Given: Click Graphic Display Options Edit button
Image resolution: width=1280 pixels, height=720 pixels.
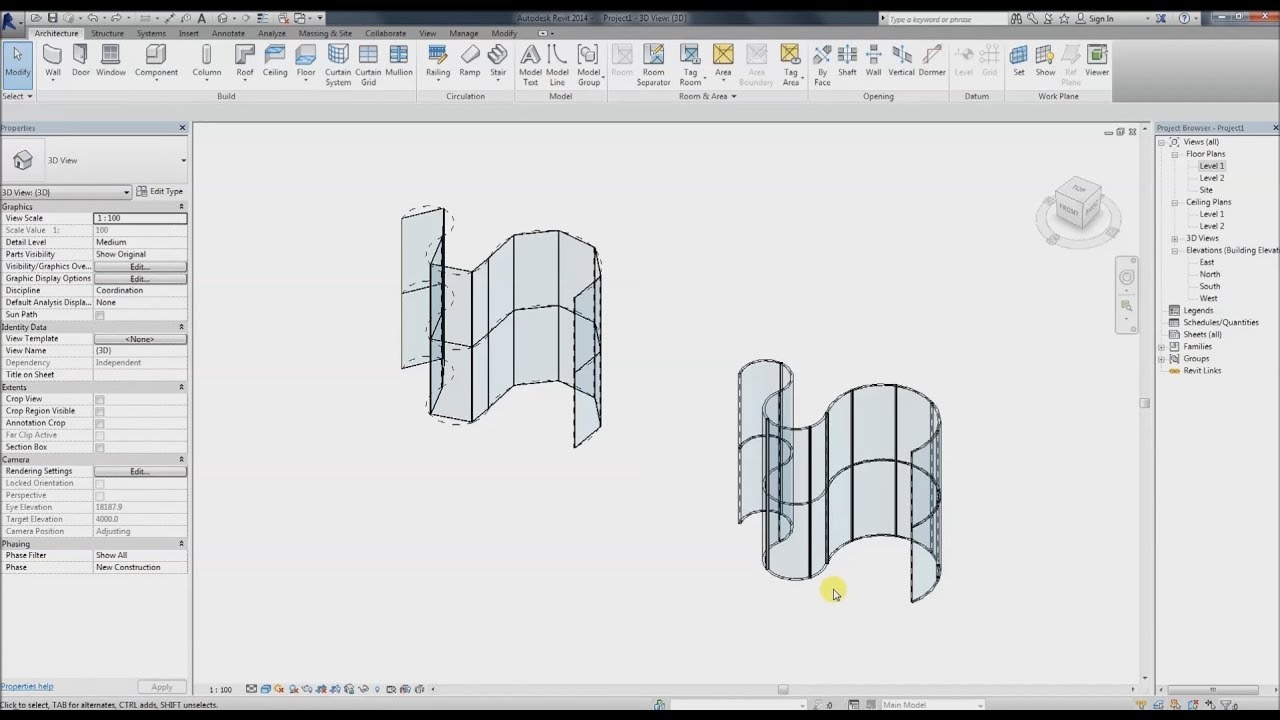Looking at the screenshot, I should coord(140,279).
